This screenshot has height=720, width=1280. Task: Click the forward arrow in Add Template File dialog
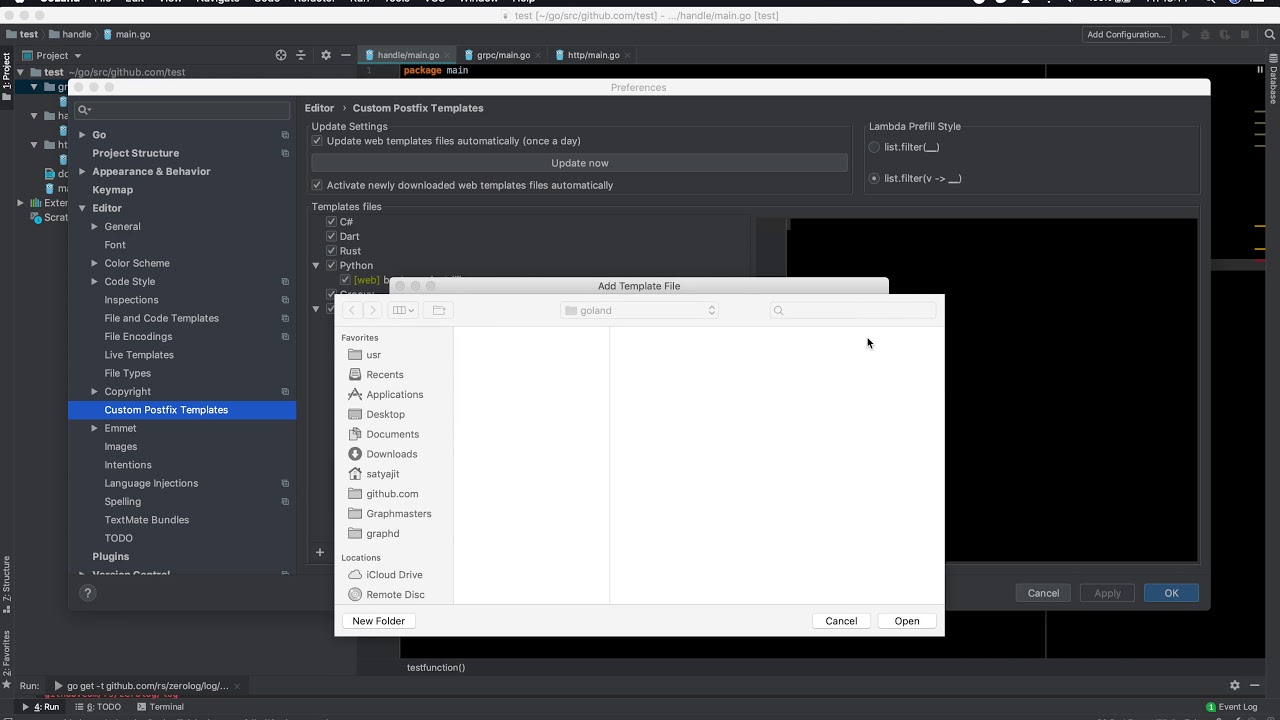372,310
